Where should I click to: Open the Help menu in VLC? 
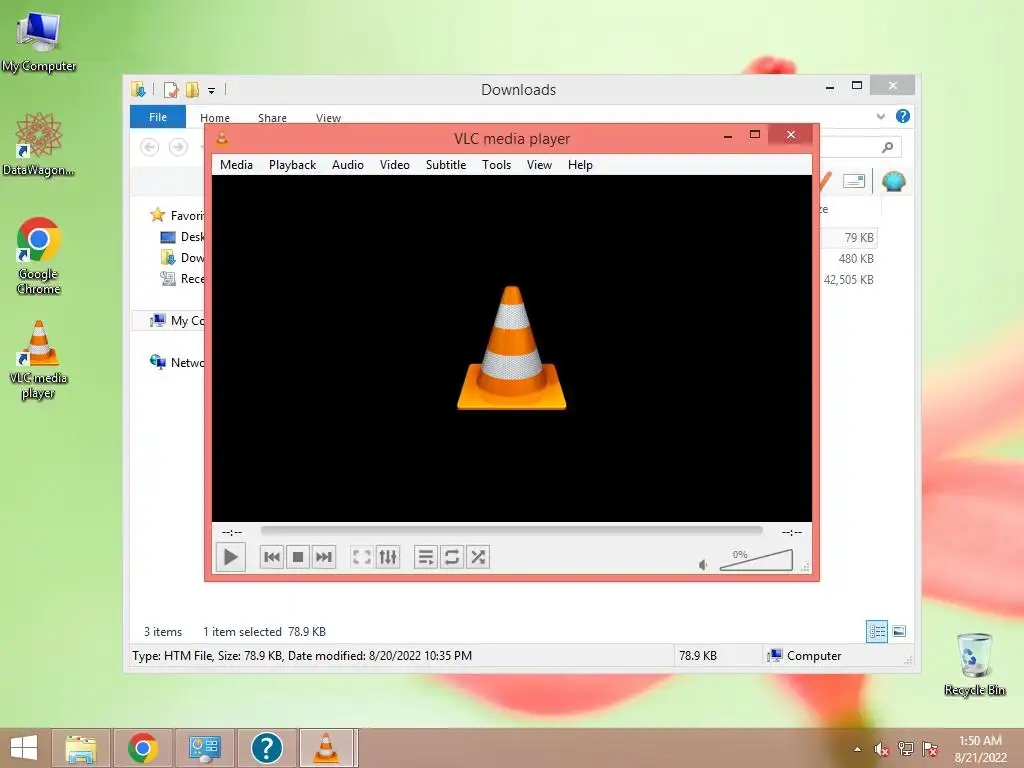coord(580,165)
